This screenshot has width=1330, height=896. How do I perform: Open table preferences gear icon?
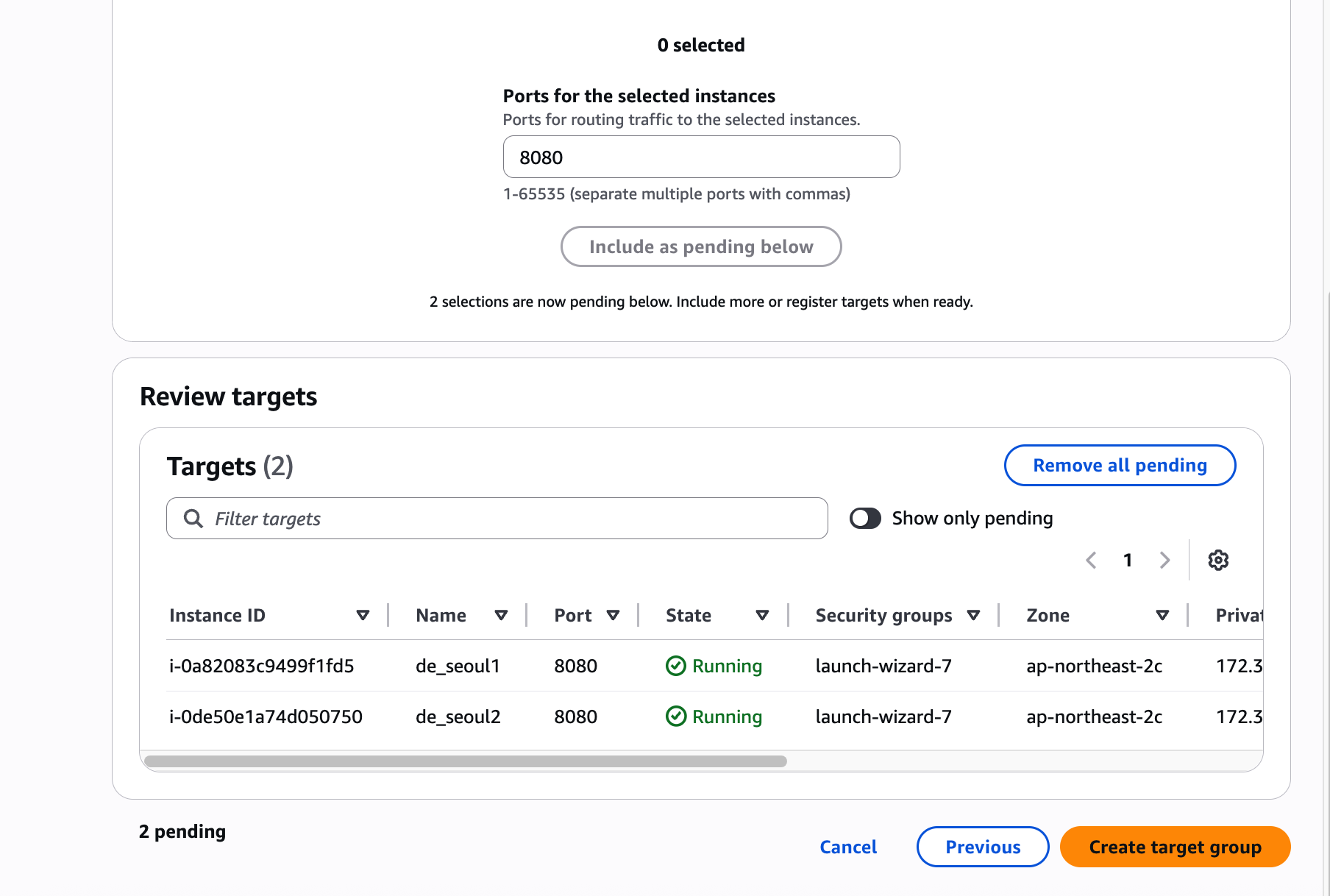click(x=1218, y=561)
